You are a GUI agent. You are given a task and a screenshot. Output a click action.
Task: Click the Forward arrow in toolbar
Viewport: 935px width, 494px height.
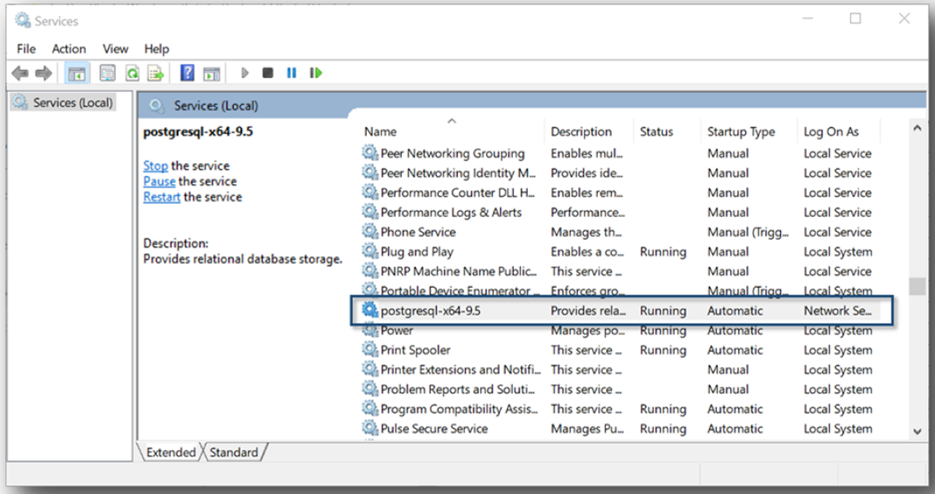pos(43,73)
